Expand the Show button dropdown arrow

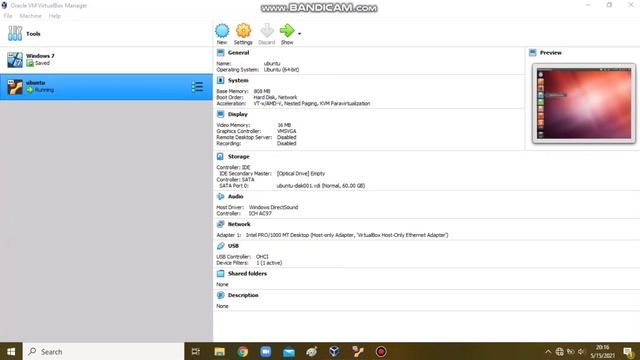point(300,33)
